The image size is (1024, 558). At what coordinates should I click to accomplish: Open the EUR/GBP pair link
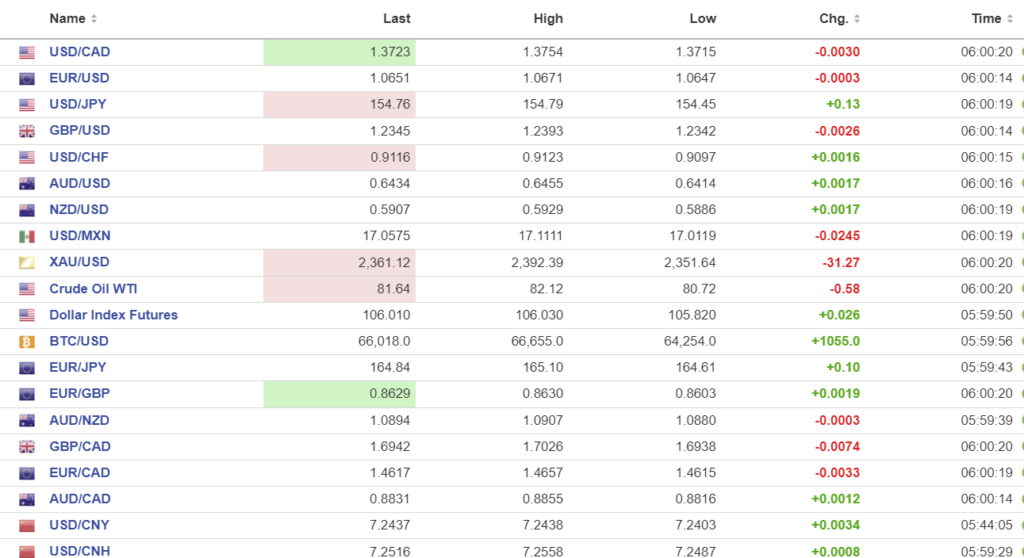79,393
